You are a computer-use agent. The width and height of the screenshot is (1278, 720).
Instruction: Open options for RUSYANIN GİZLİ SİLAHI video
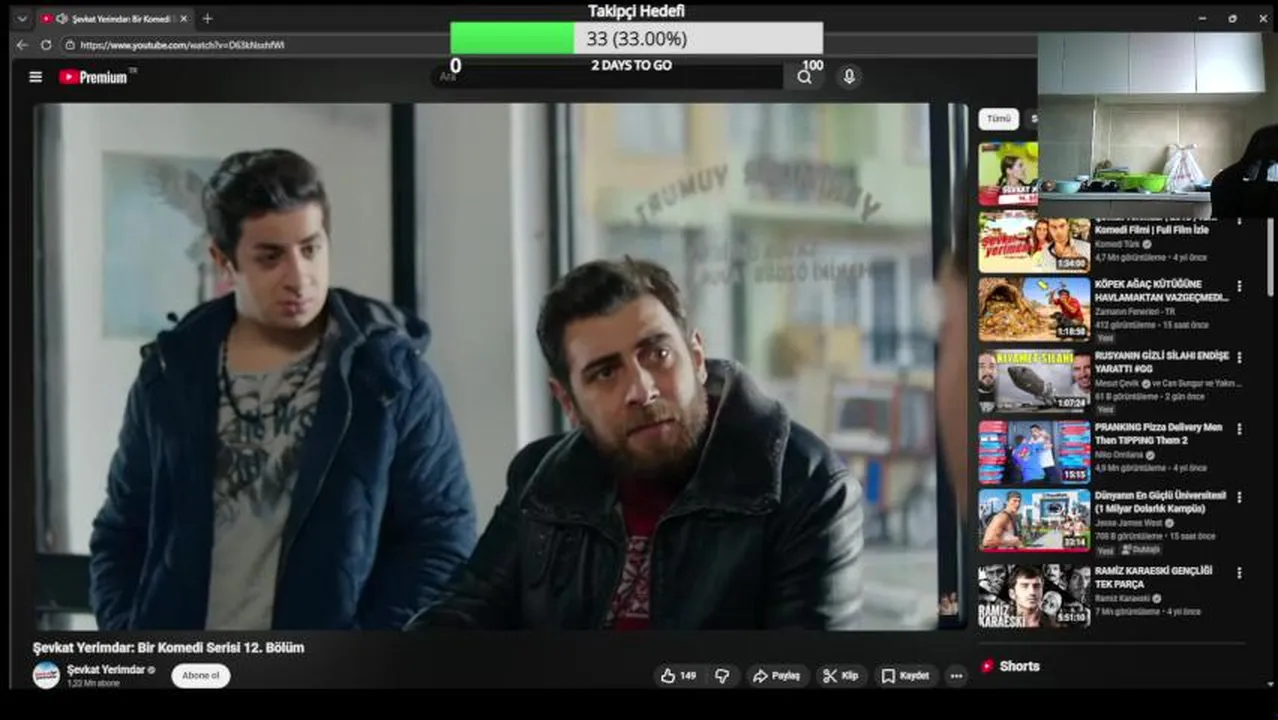[1239, 357]
